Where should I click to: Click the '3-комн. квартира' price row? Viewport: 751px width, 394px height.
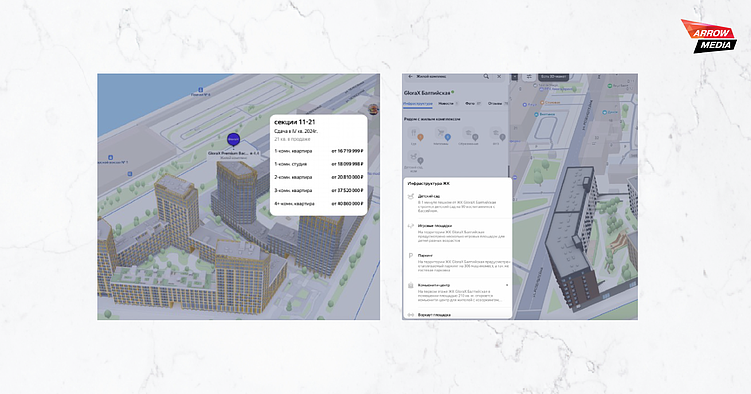pyautogui.click(x=319, y=191)
